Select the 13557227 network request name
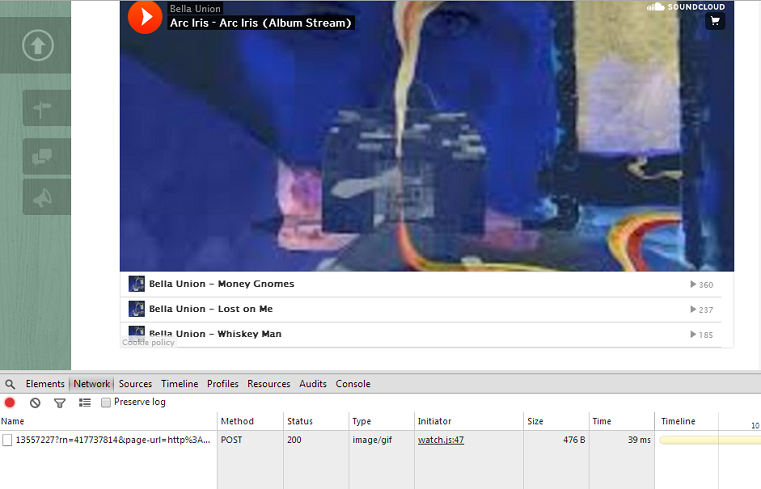The image size is (761, 489). 113,440
